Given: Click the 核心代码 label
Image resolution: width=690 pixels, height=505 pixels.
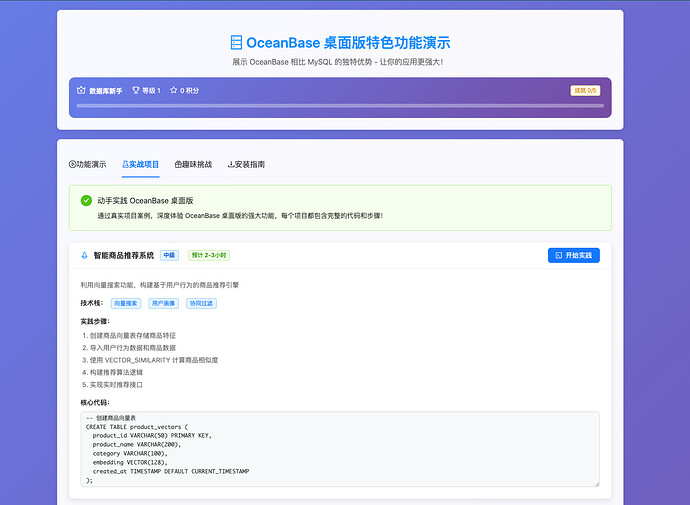Looking at the screenshot, I should click(95, 403).
